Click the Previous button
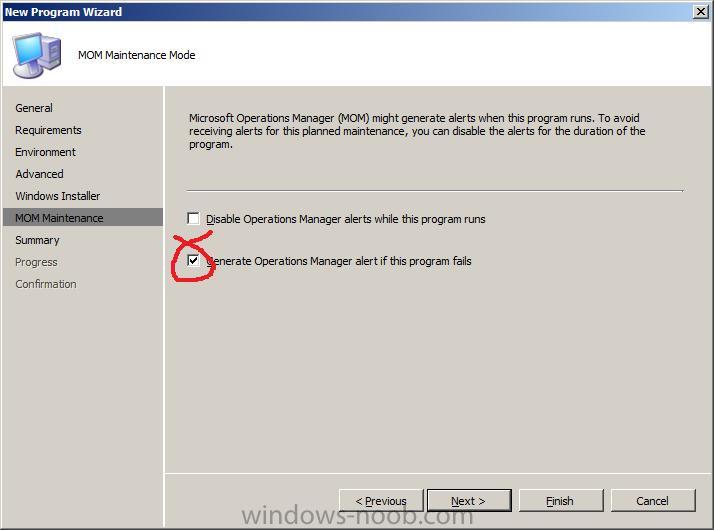Viewport: 714px width, 530px height. click(381, 501)
